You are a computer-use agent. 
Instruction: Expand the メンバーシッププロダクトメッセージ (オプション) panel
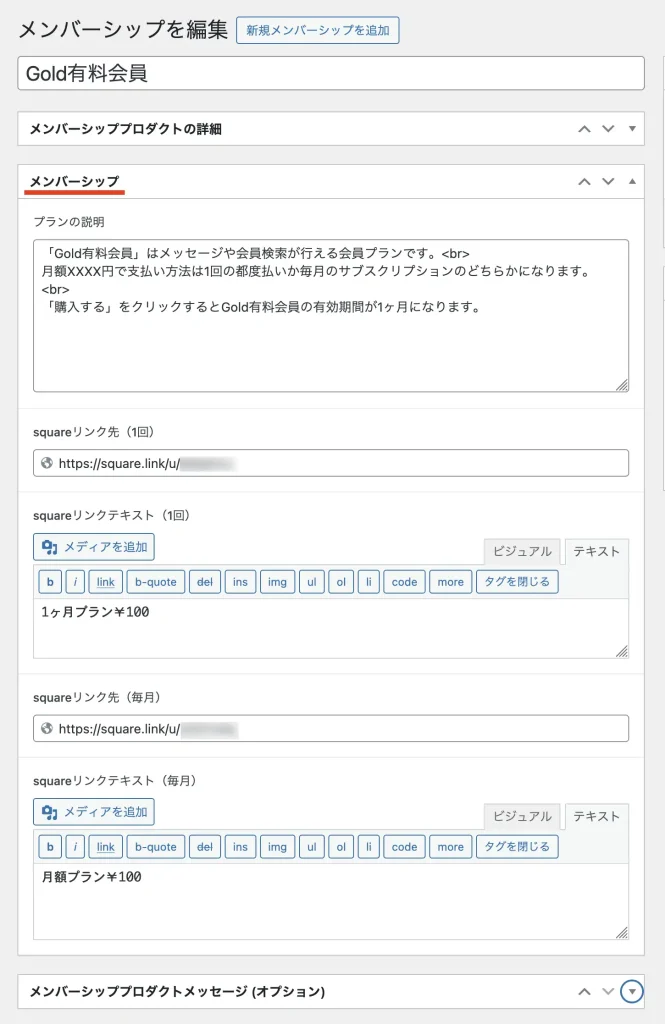[631, 992]
